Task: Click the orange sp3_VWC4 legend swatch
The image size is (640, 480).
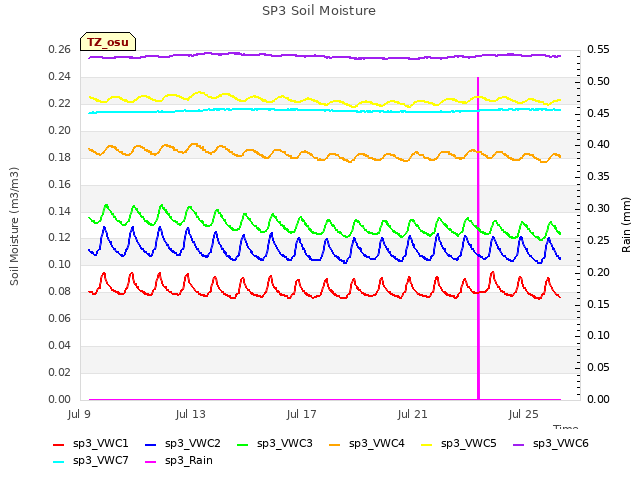Action: [x=335, y=444]
